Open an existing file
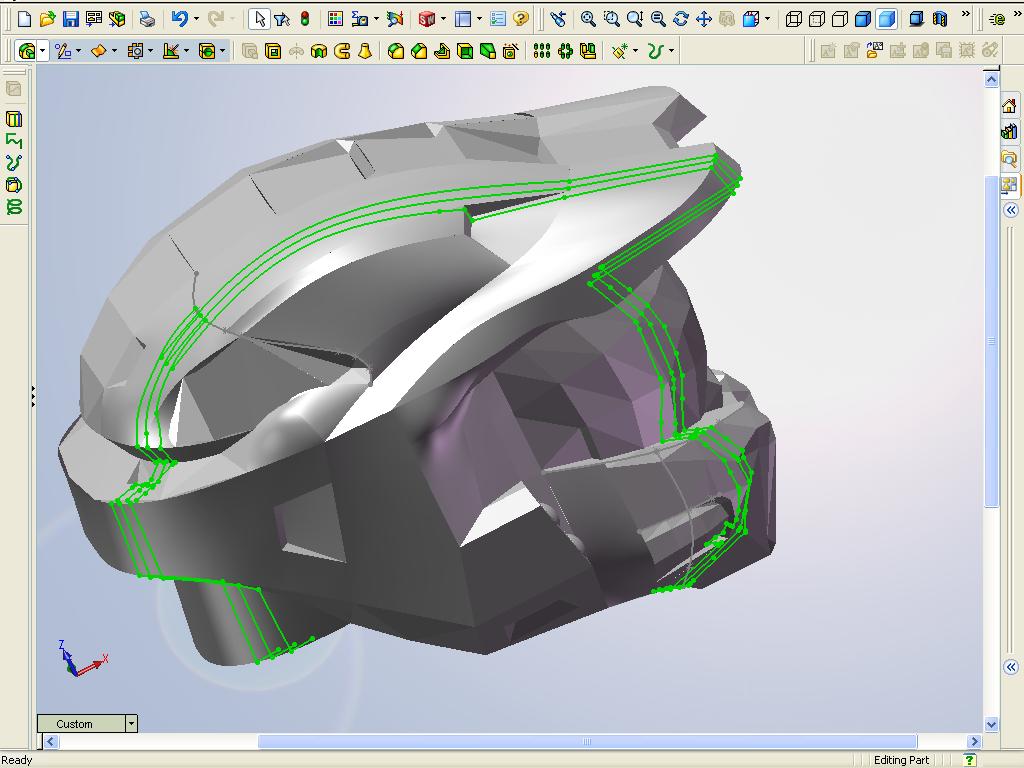 click(47, 19)
